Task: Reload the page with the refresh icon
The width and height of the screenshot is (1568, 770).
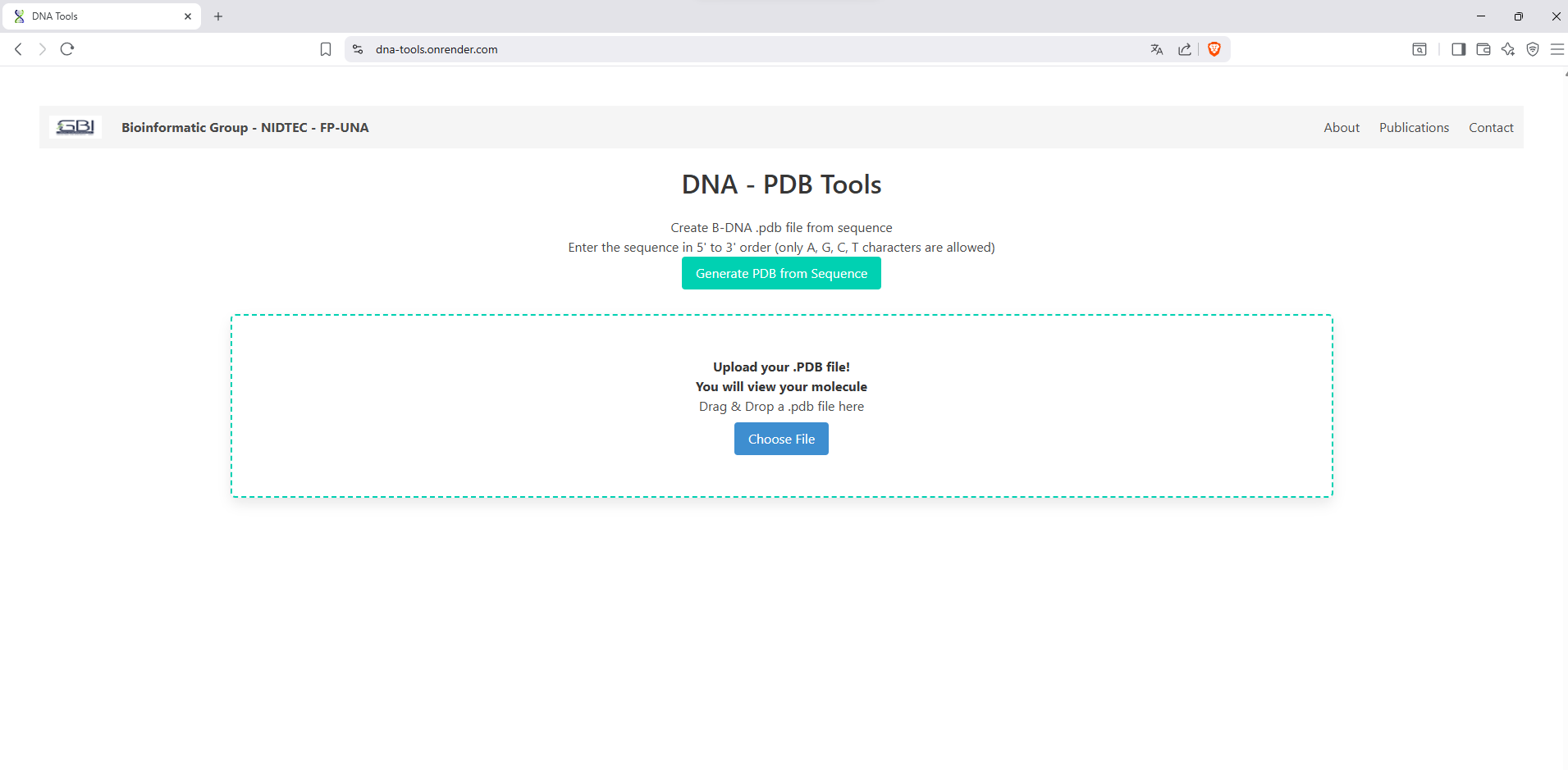Action: (66, 49)
